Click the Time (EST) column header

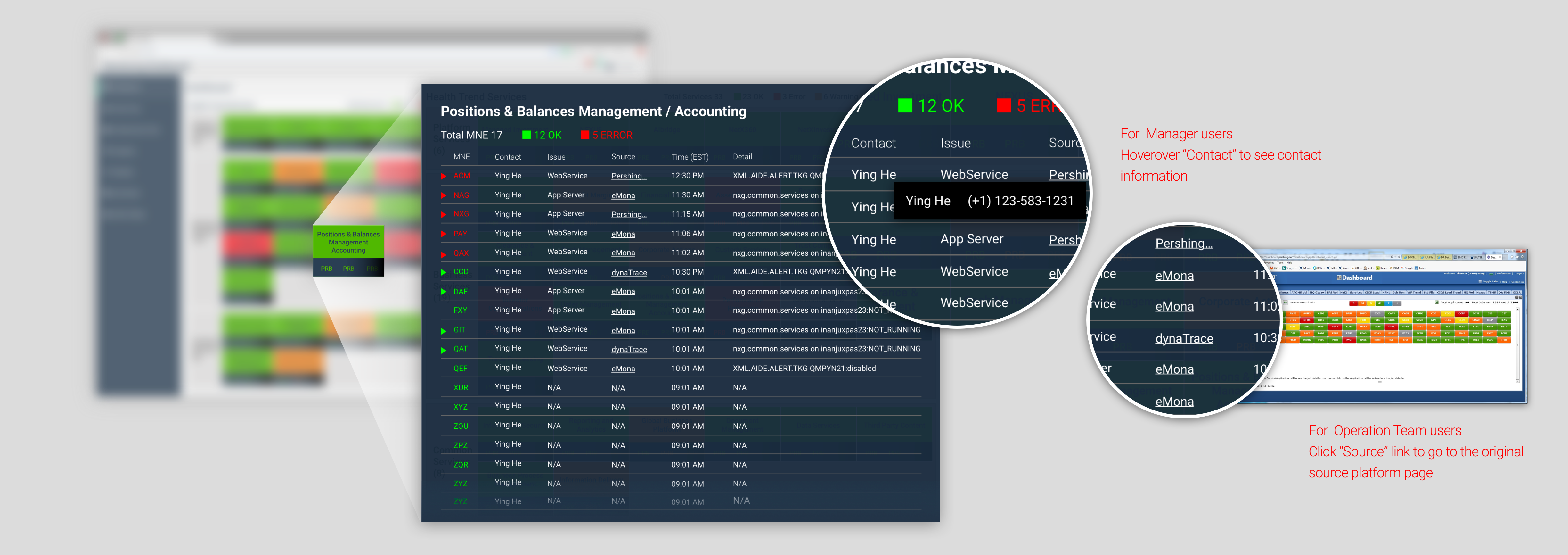pos(690,157)
